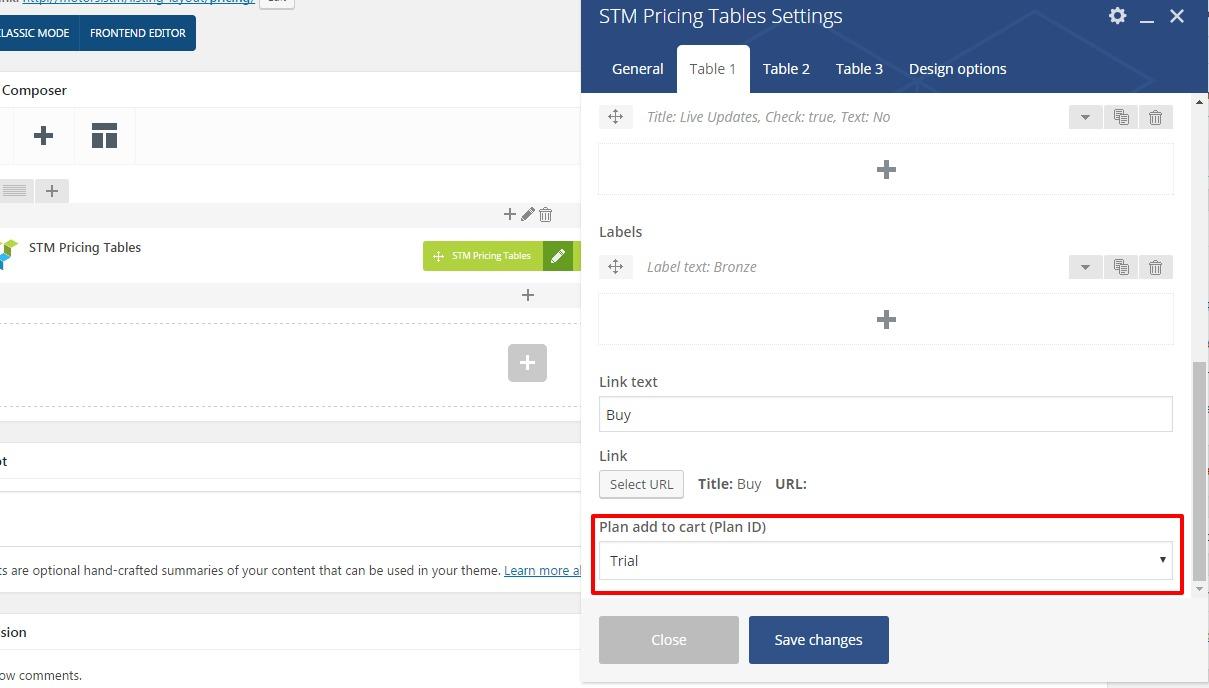Save changes to pricing table
The height and width of the screenshot is (688, 1209).
(818, 640)
